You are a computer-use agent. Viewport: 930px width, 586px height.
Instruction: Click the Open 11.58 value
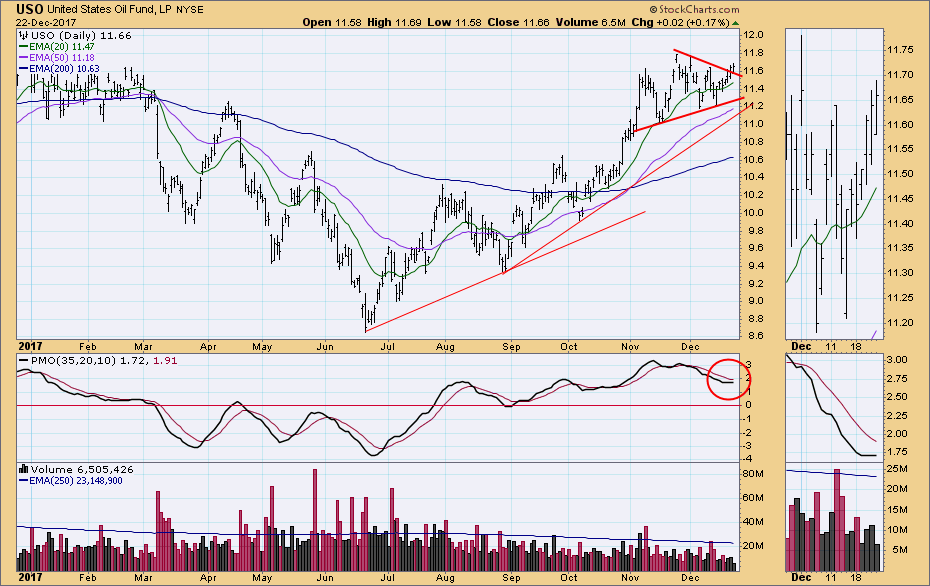[332, 23]
